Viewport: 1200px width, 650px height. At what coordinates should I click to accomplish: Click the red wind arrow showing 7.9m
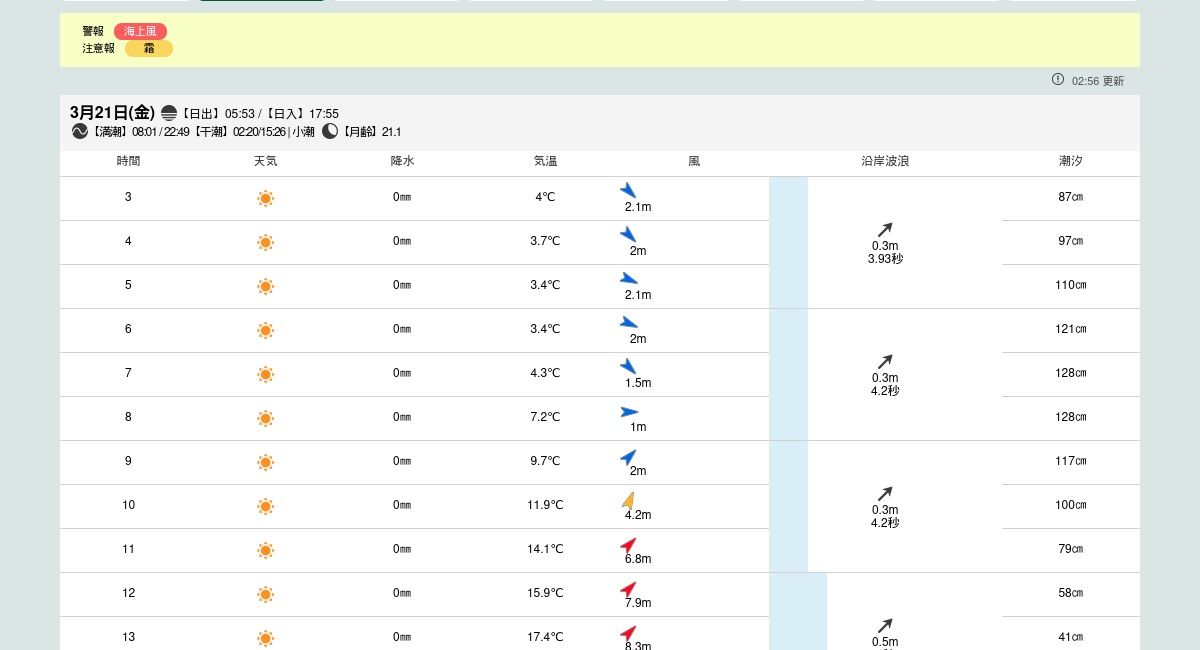pos(628,589)
